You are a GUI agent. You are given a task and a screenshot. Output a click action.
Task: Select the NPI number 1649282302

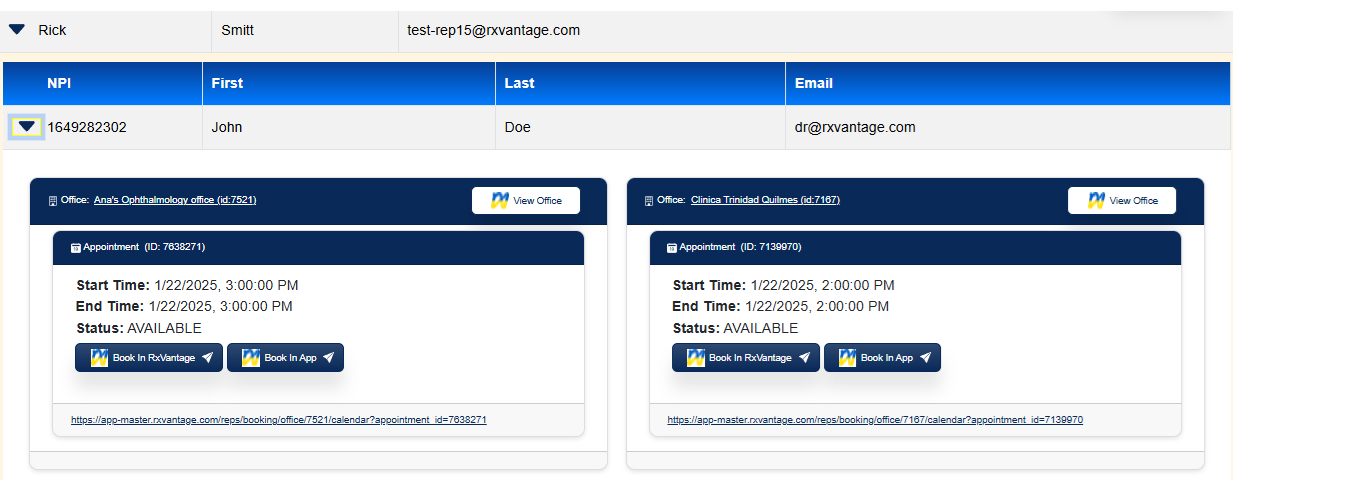(x=87, y=127)
